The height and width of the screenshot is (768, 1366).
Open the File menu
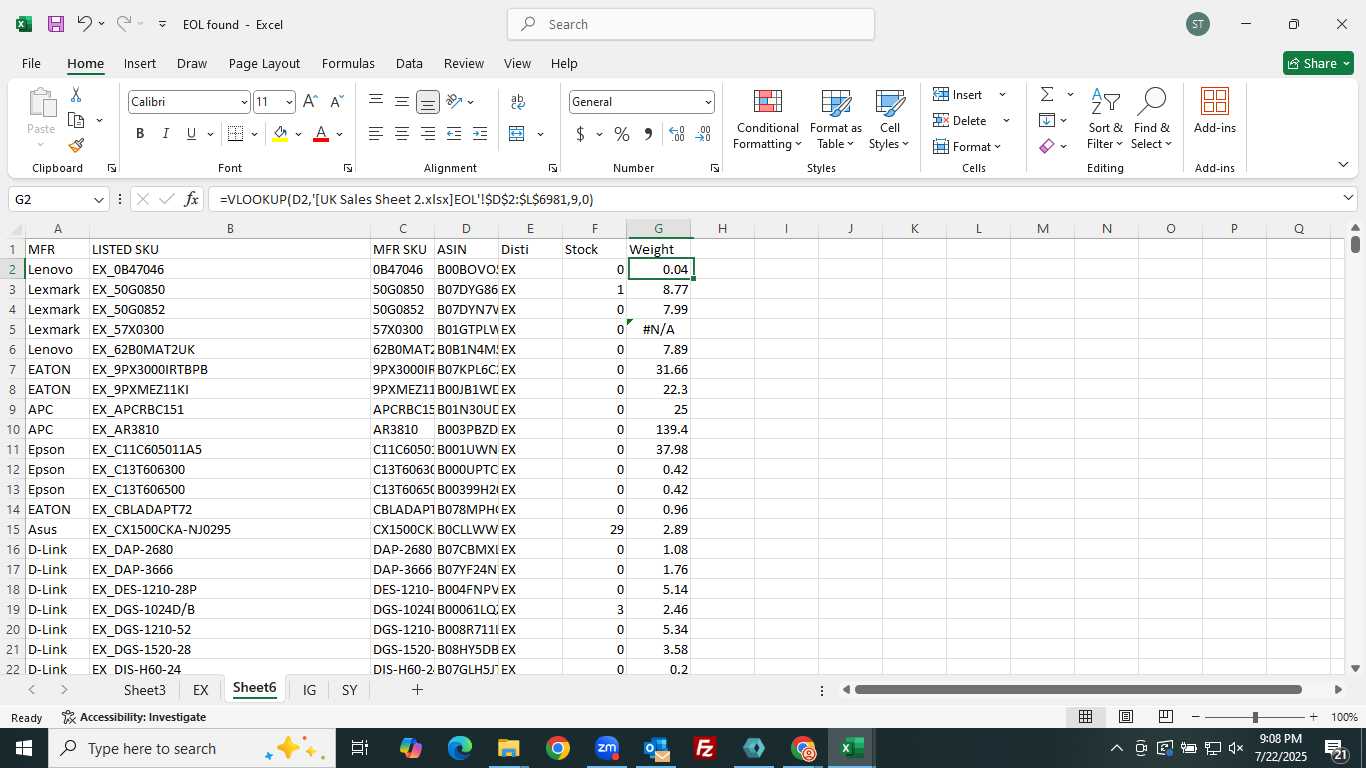31,63
